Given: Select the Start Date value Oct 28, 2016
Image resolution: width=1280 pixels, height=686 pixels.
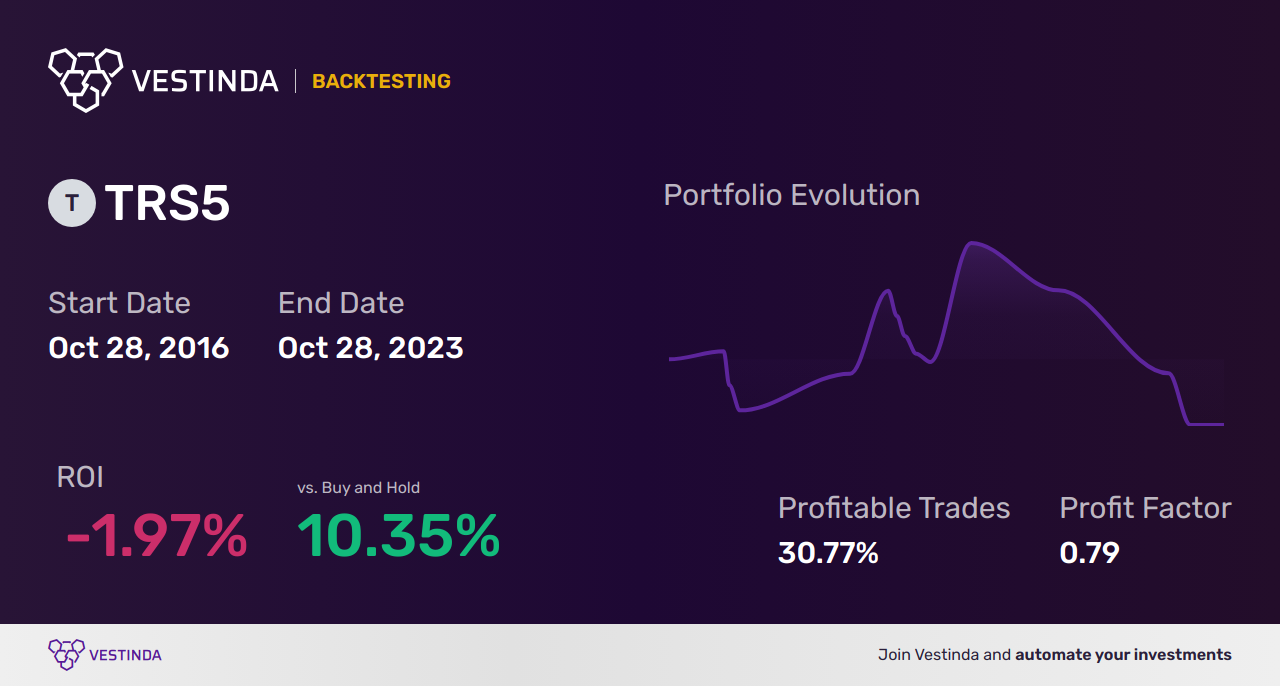Looking at the screenshot, I should 139,348.
